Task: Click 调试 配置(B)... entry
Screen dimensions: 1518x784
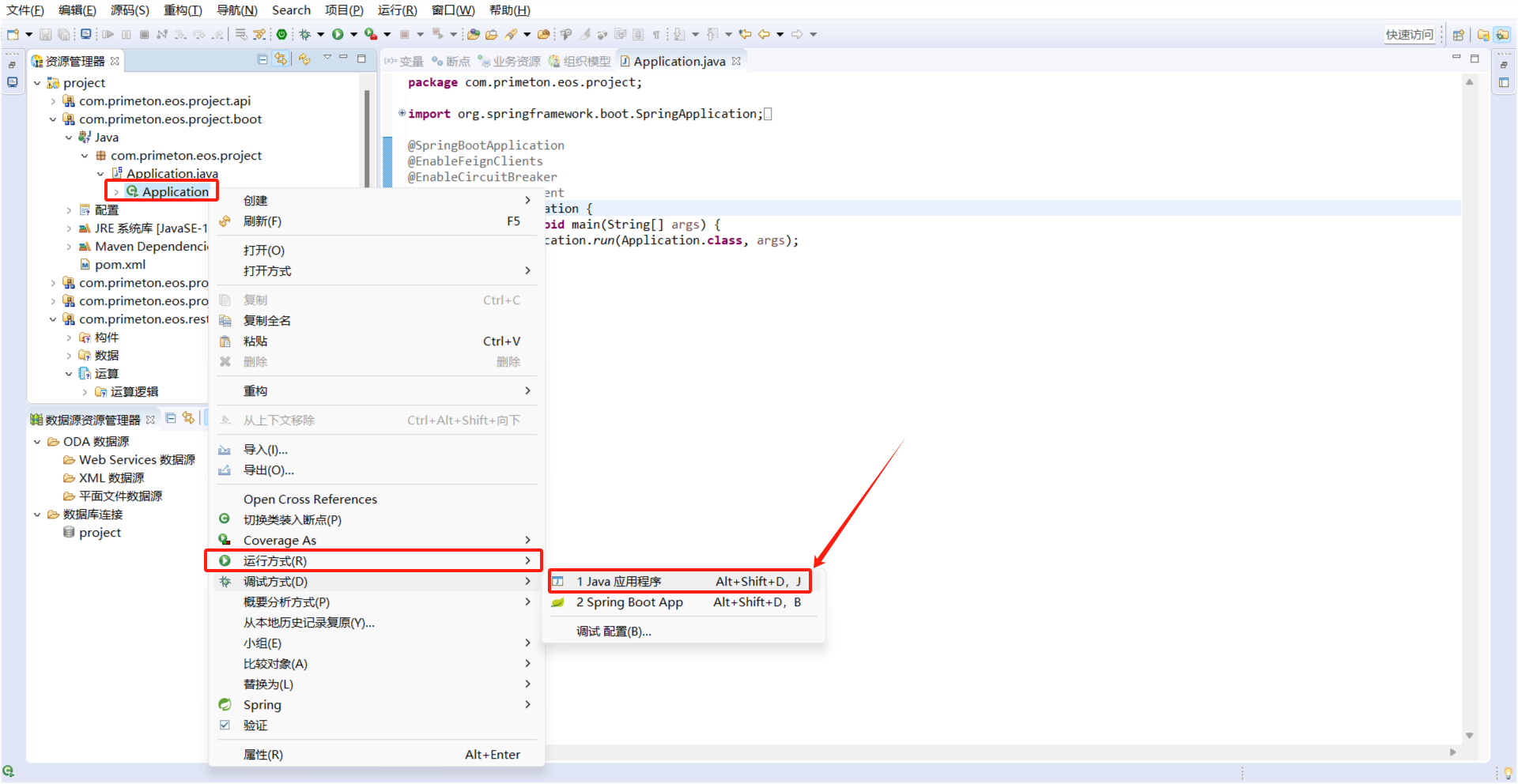Action: point(614,631)
